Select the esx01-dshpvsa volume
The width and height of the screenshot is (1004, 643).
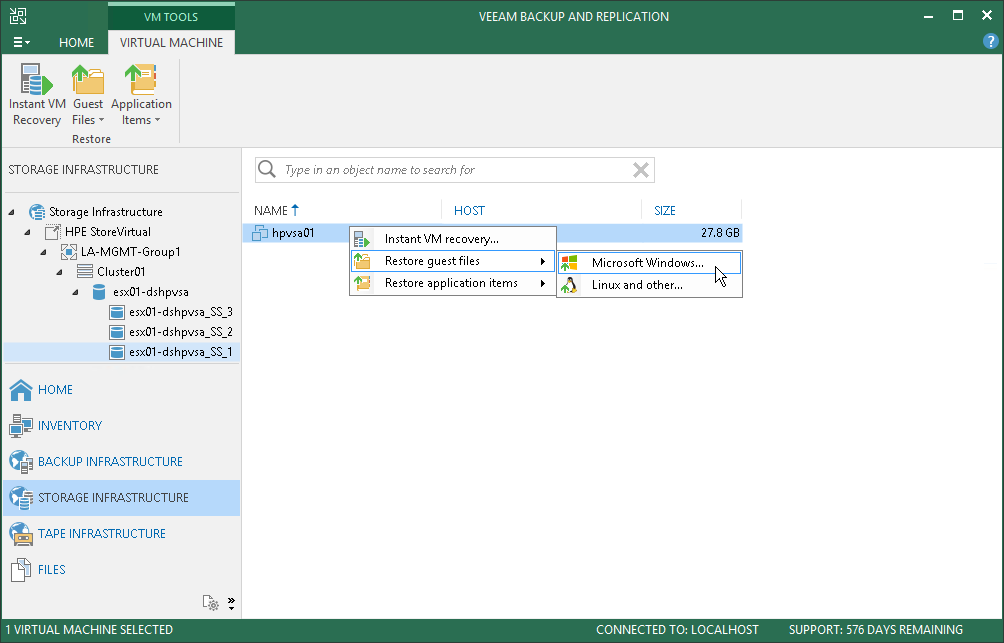click(x=150, y=292)
